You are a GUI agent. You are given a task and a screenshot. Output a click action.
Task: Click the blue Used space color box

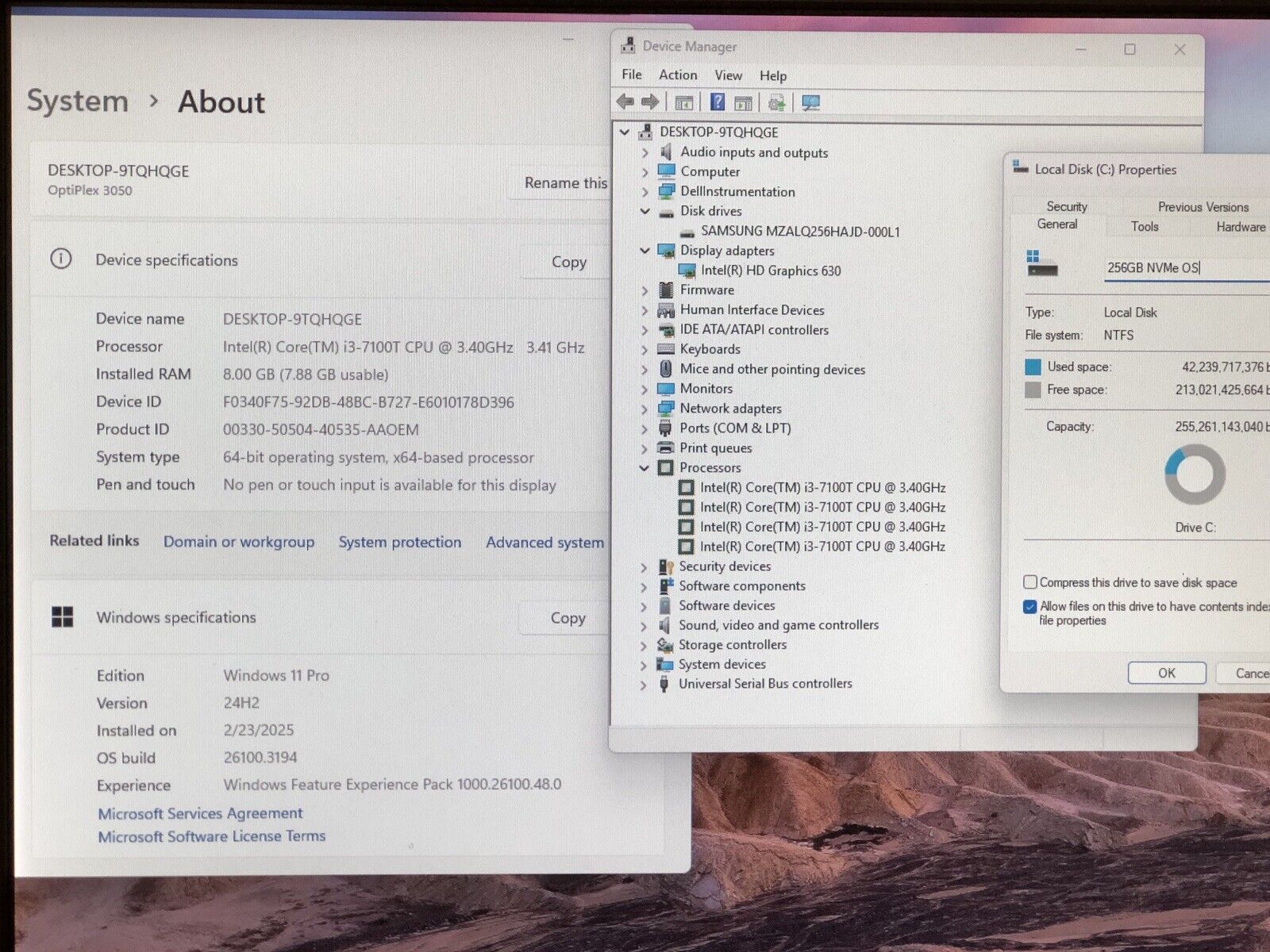(x=1033, y=367)
